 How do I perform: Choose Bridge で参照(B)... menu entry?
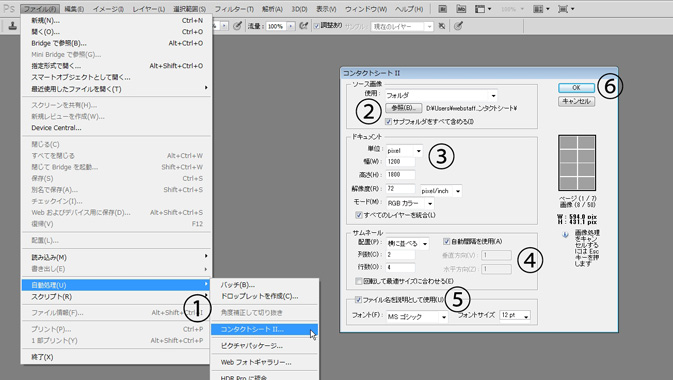(117, 43)
